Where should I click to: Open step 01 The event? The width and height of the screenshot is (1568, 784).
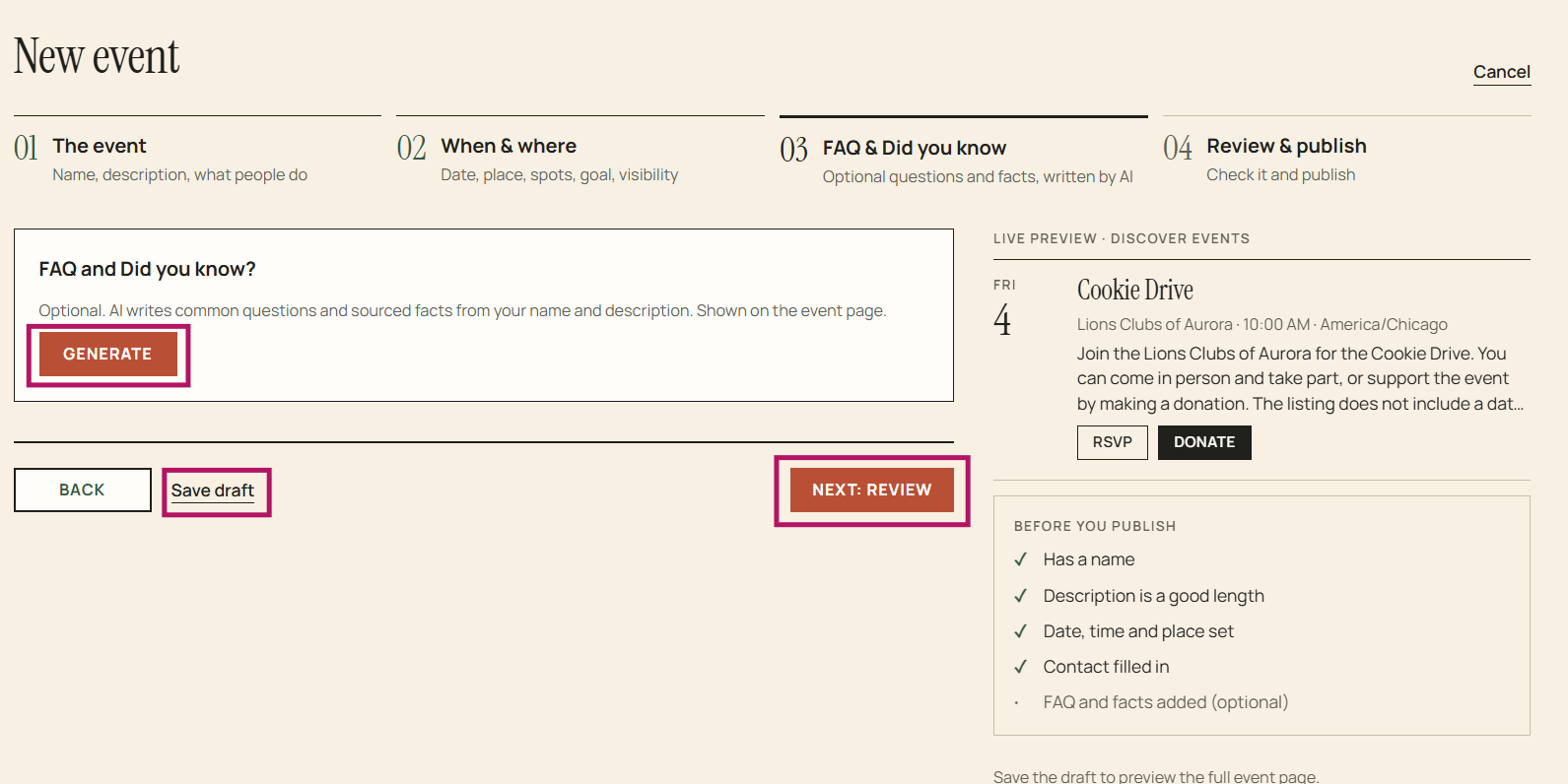[197, 151]
